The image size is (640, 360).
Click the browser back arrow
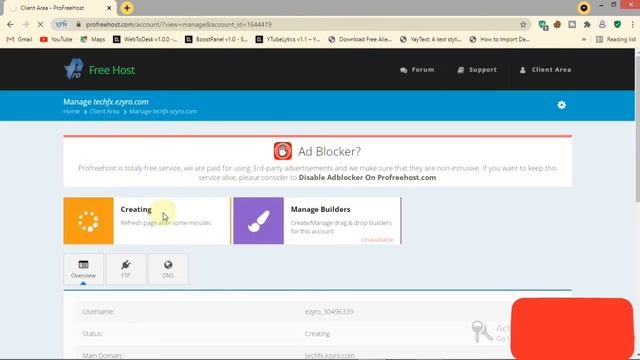point(10,24)
